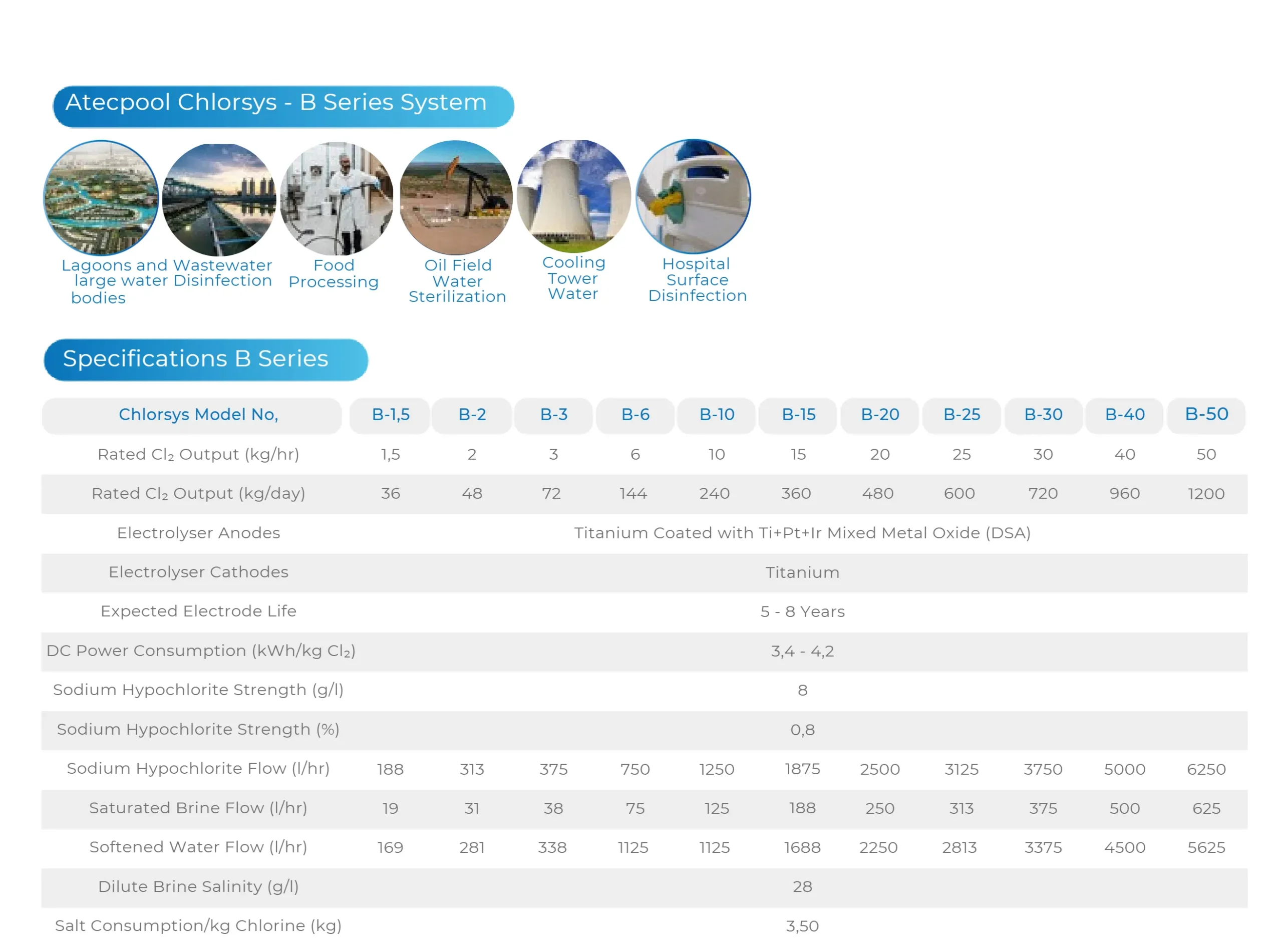The height and width of the screenshot is (952, 1282).
Task: Click the 1,5 kg/hr output value
Action: click(390, 455)
